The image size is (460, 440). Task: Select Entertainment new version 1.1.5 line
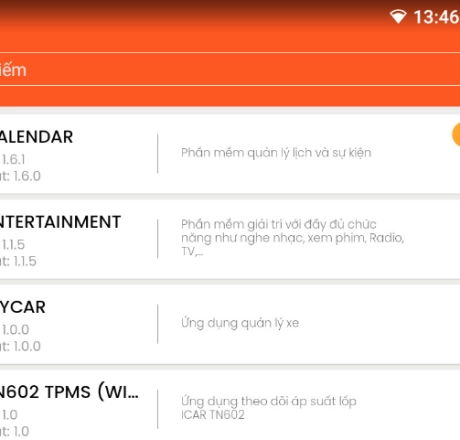(x=13, y=245)
